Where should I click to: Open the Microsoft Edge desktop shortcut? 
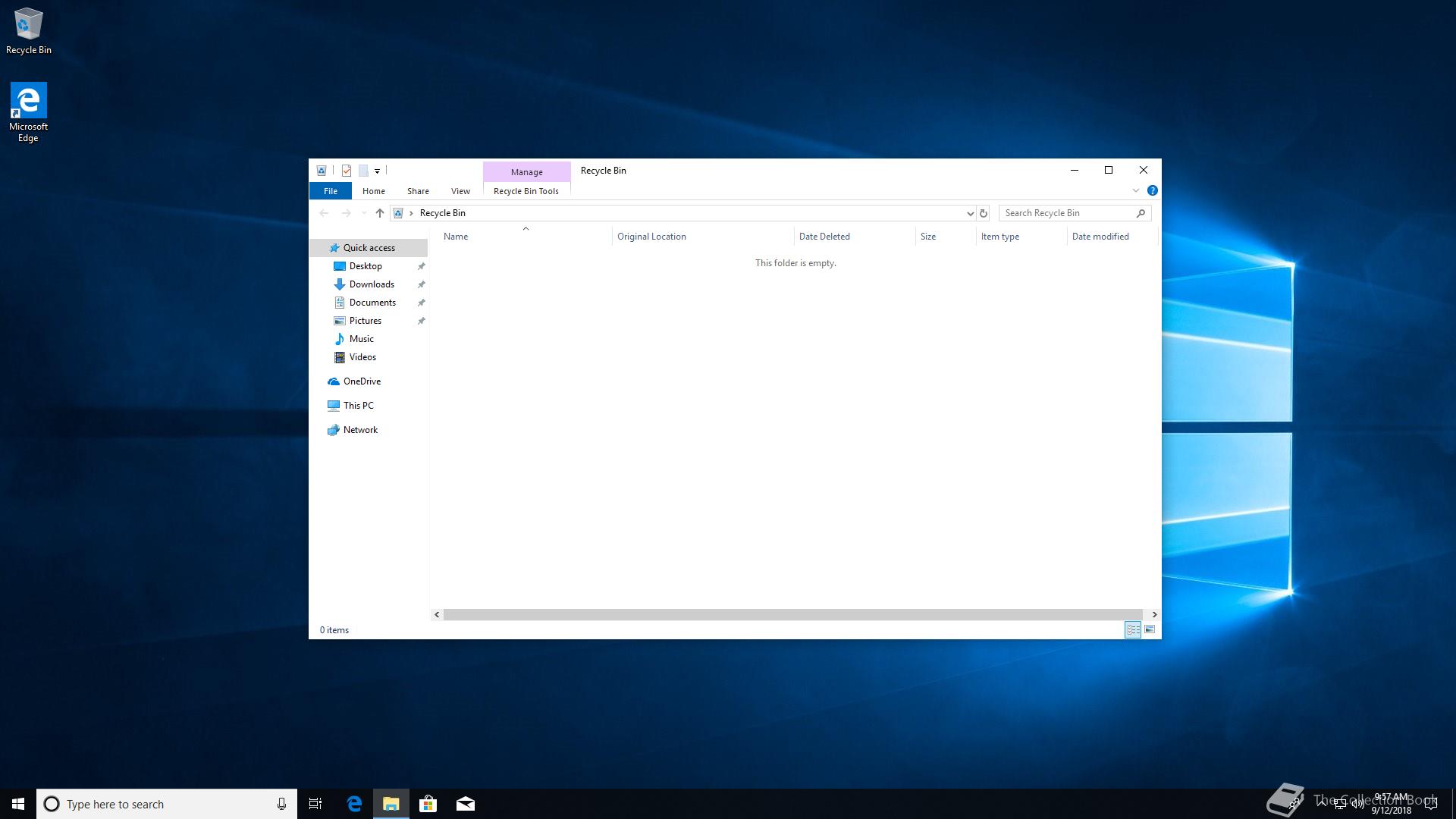point(28,112)
